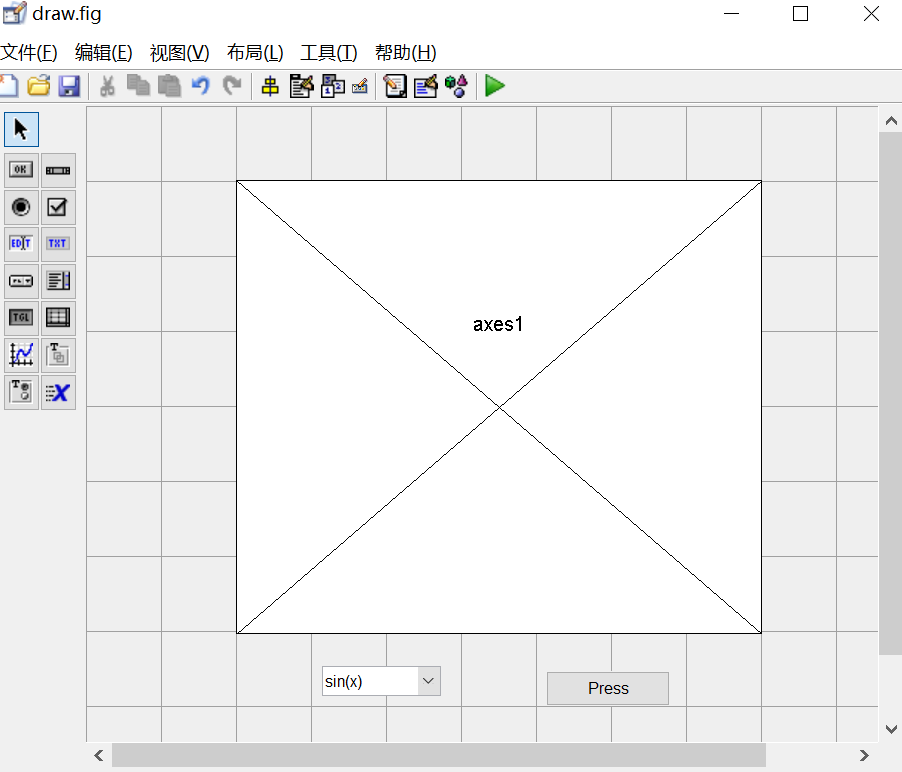Pick the Static Text component tool
Screen dimensions: 902x772
click(x=58, y=244)
